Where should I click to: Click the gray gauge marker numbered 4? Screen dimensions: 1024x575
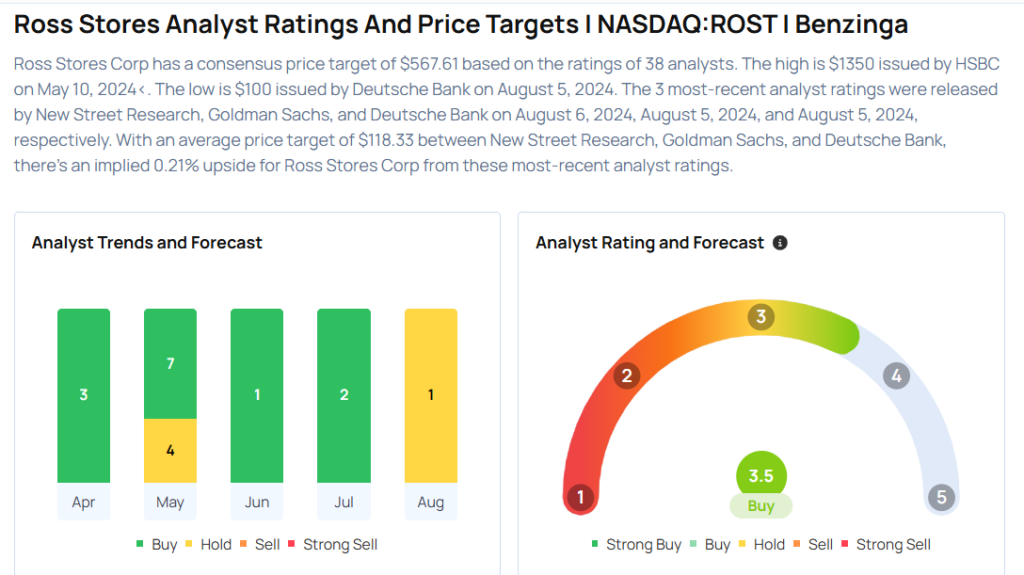coord(896,376)
